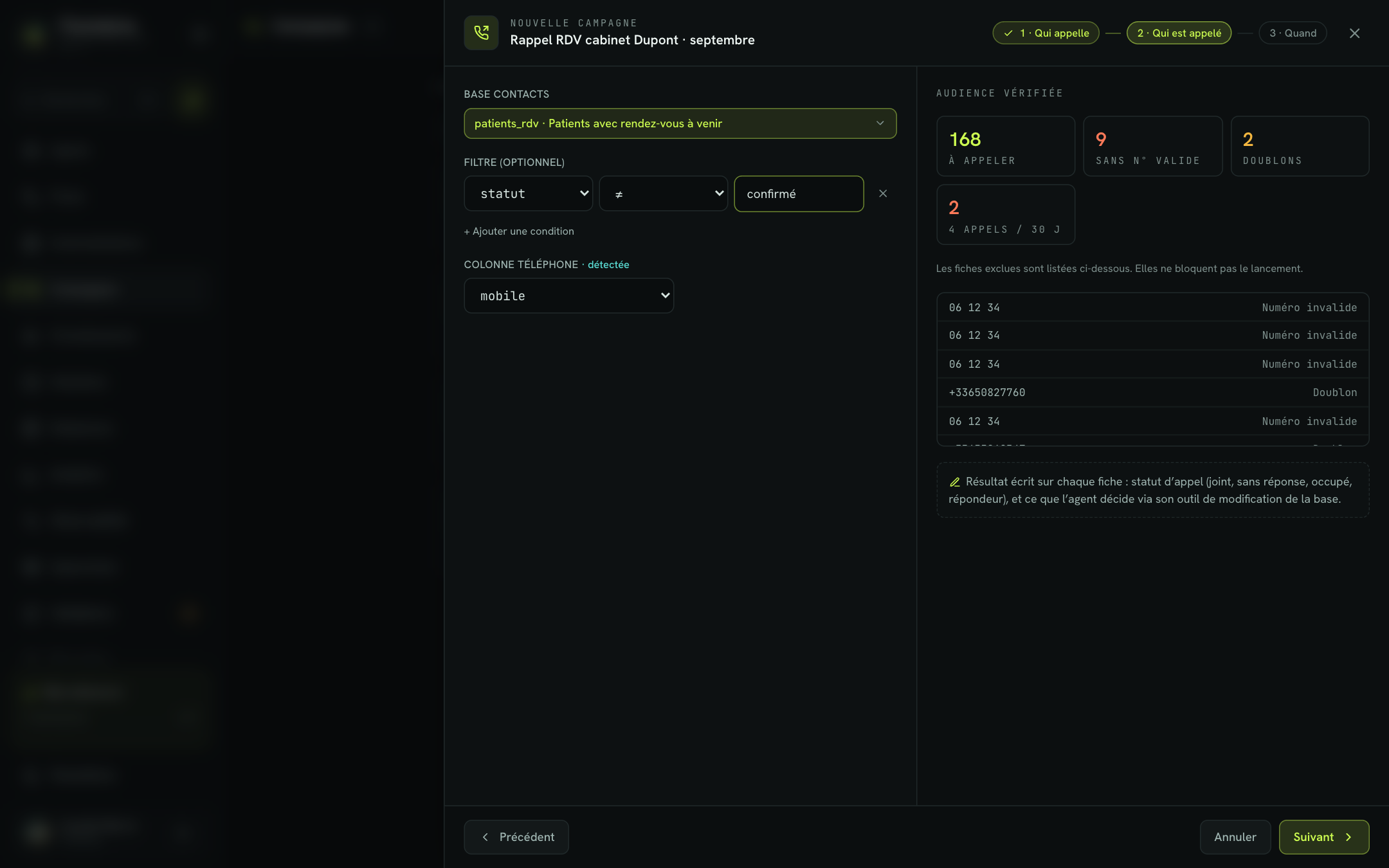Click the outgoing call campaign icon
Image resolution: width=1389 pixels, height=868 pixels.
[x=481, y=33]
